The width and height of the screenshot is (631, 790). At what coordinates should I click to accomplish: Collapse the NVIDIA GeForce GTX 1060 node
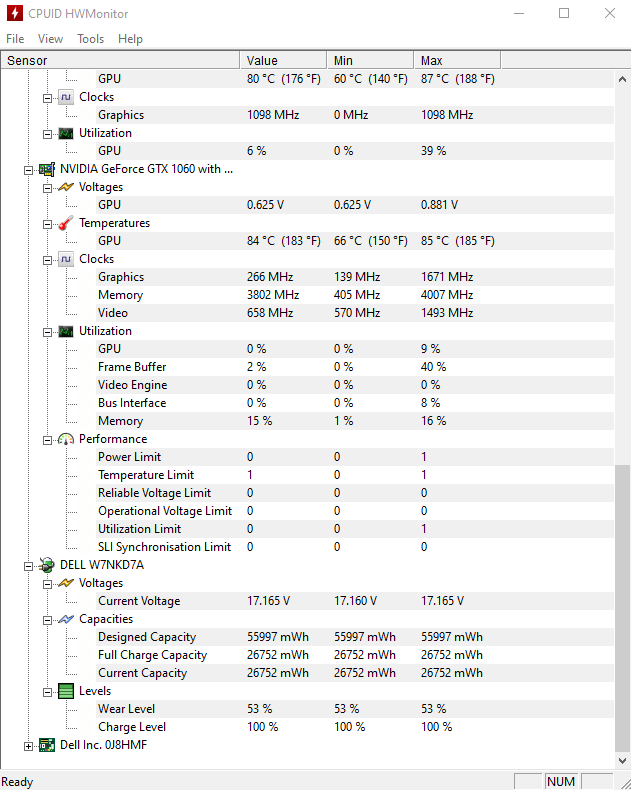click(28, 170)
